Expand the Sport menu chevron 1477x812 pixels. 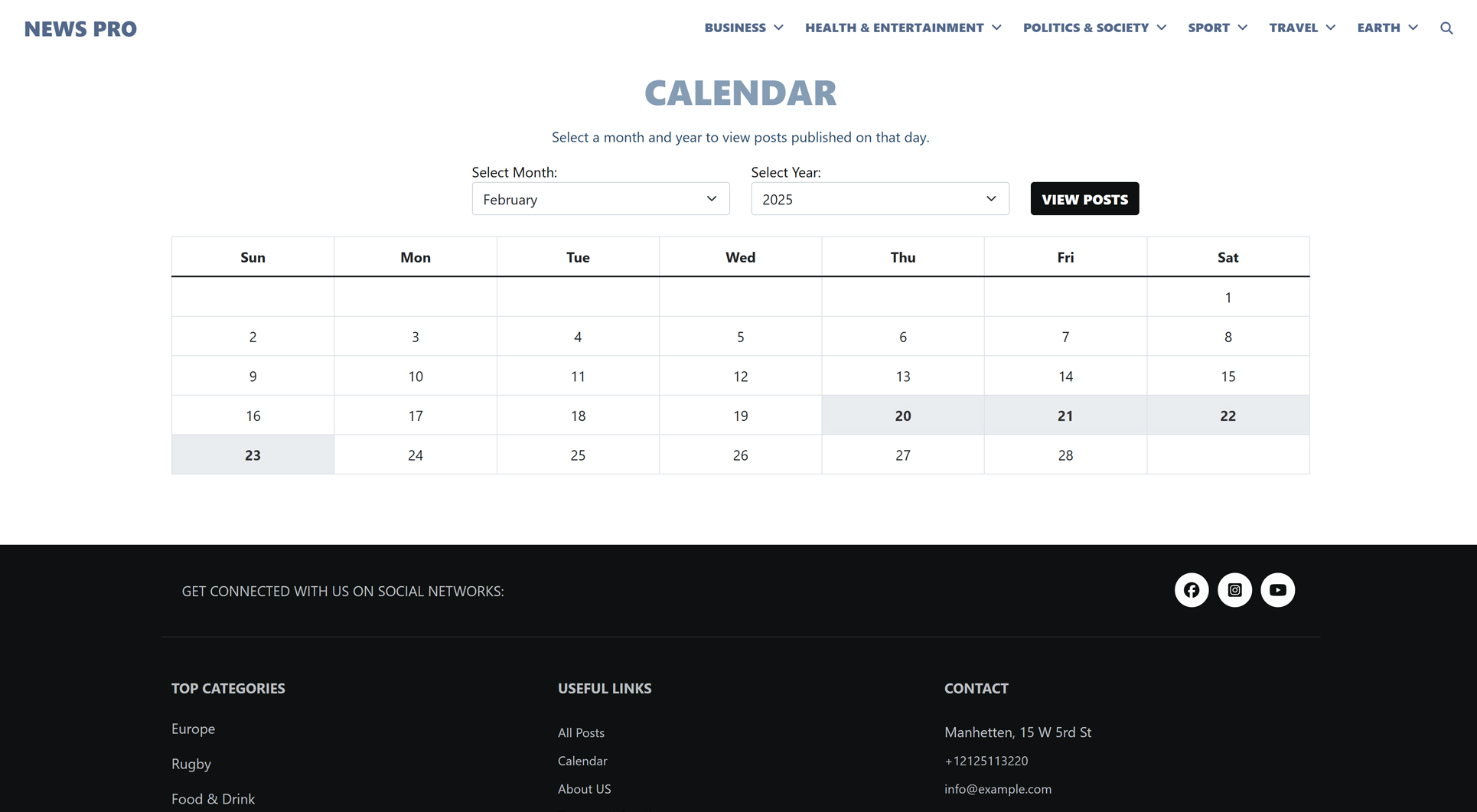coord(1242,28)
